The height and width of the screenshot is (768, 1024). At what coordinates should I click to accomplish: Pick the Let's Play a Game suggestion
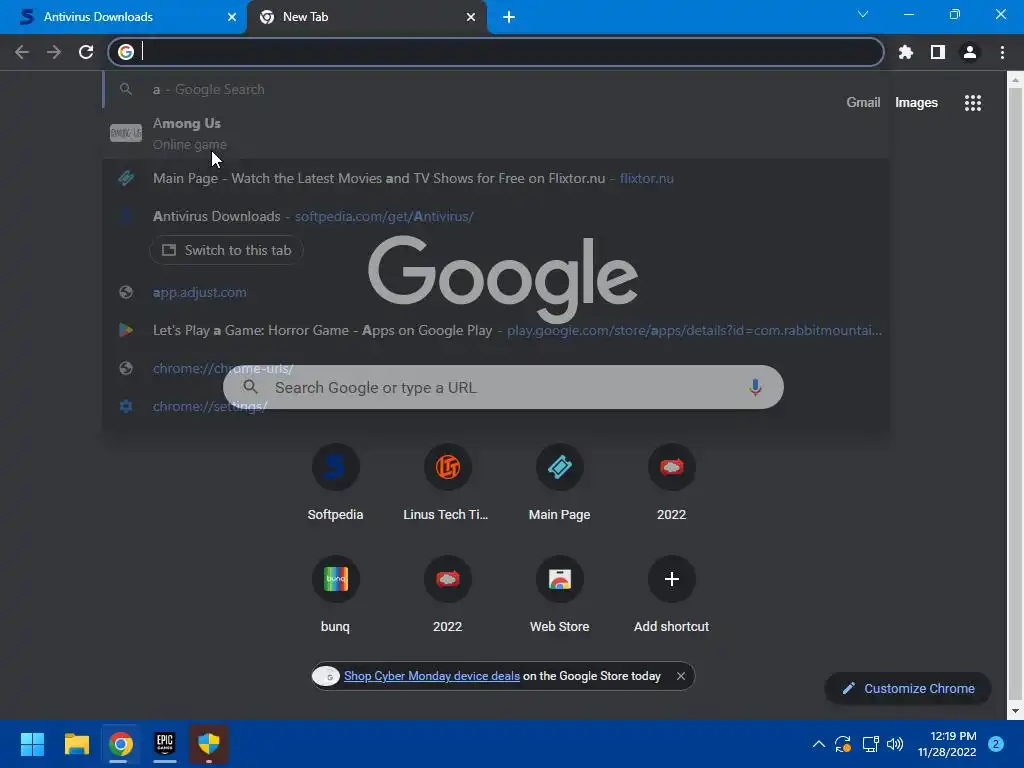click(496, 330)
